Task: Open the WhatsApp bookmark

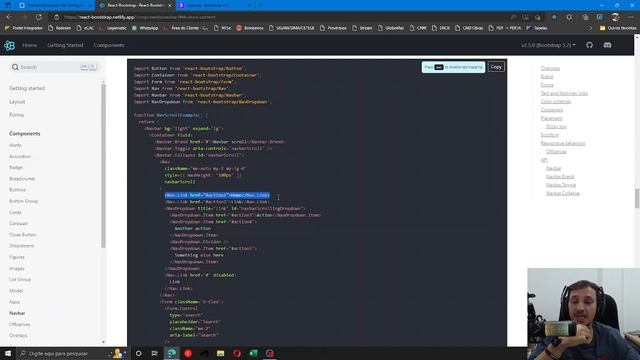Action: 145,28
